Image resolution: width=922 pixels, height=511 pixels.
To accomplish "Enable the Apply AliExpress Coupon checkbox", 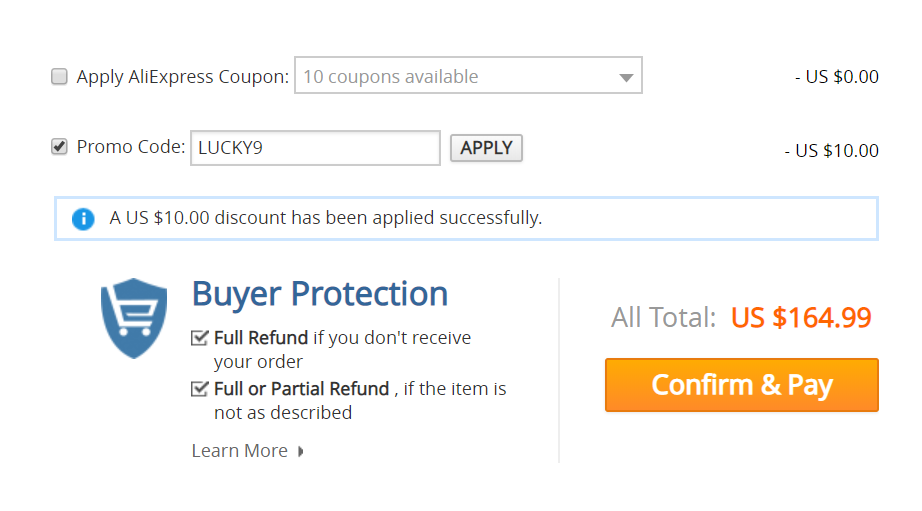I will [59, 76].
